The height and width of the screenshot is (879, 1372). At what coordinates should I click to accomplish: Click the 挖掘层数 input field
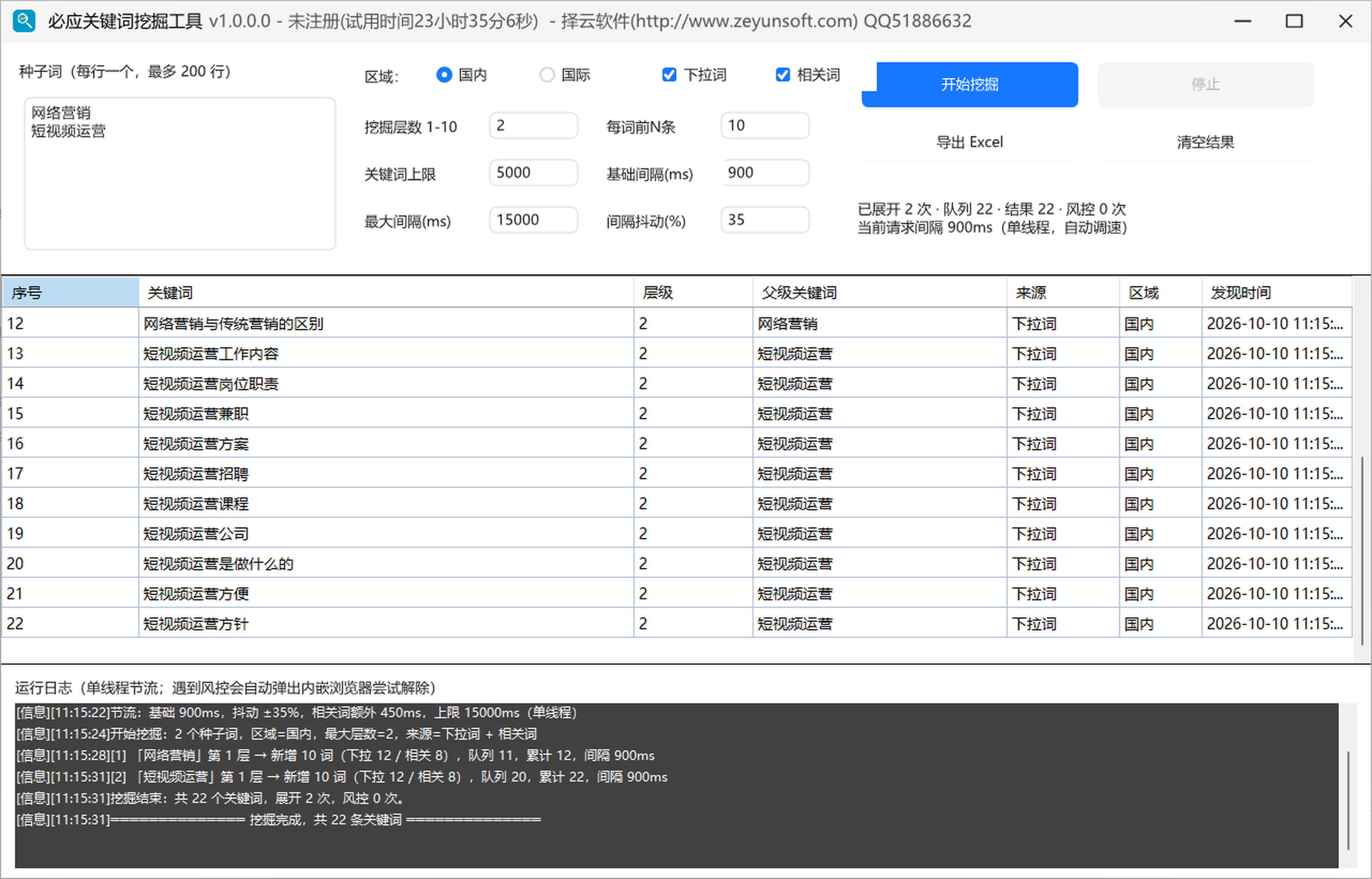(533, 125)
